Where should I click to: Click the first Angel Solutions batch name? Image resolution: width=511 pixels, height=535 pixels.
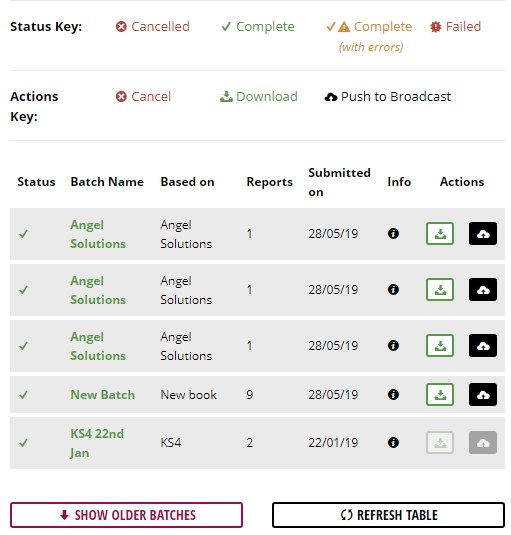(98, 234)
